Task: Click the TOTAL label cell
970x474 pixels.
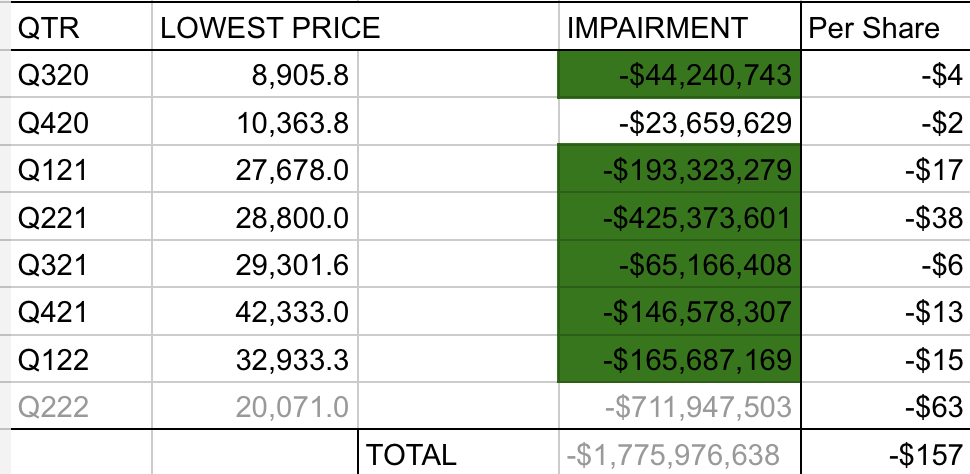Action: click(x=458, y=452)
